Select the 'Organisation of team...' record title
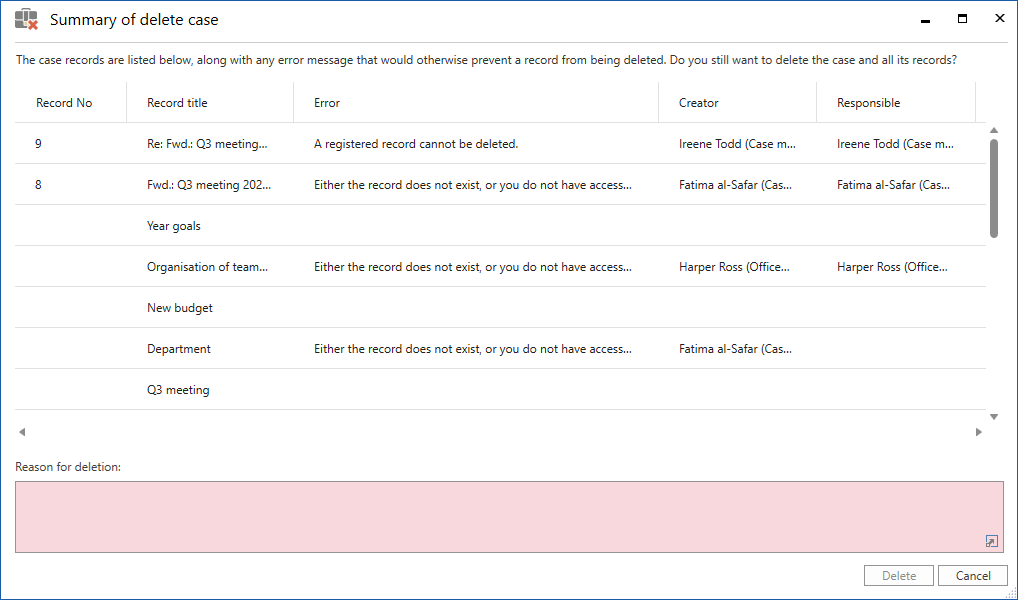The height and width of the screenshot is (600, 1018). pyautogui.click(x=207, y=266)
